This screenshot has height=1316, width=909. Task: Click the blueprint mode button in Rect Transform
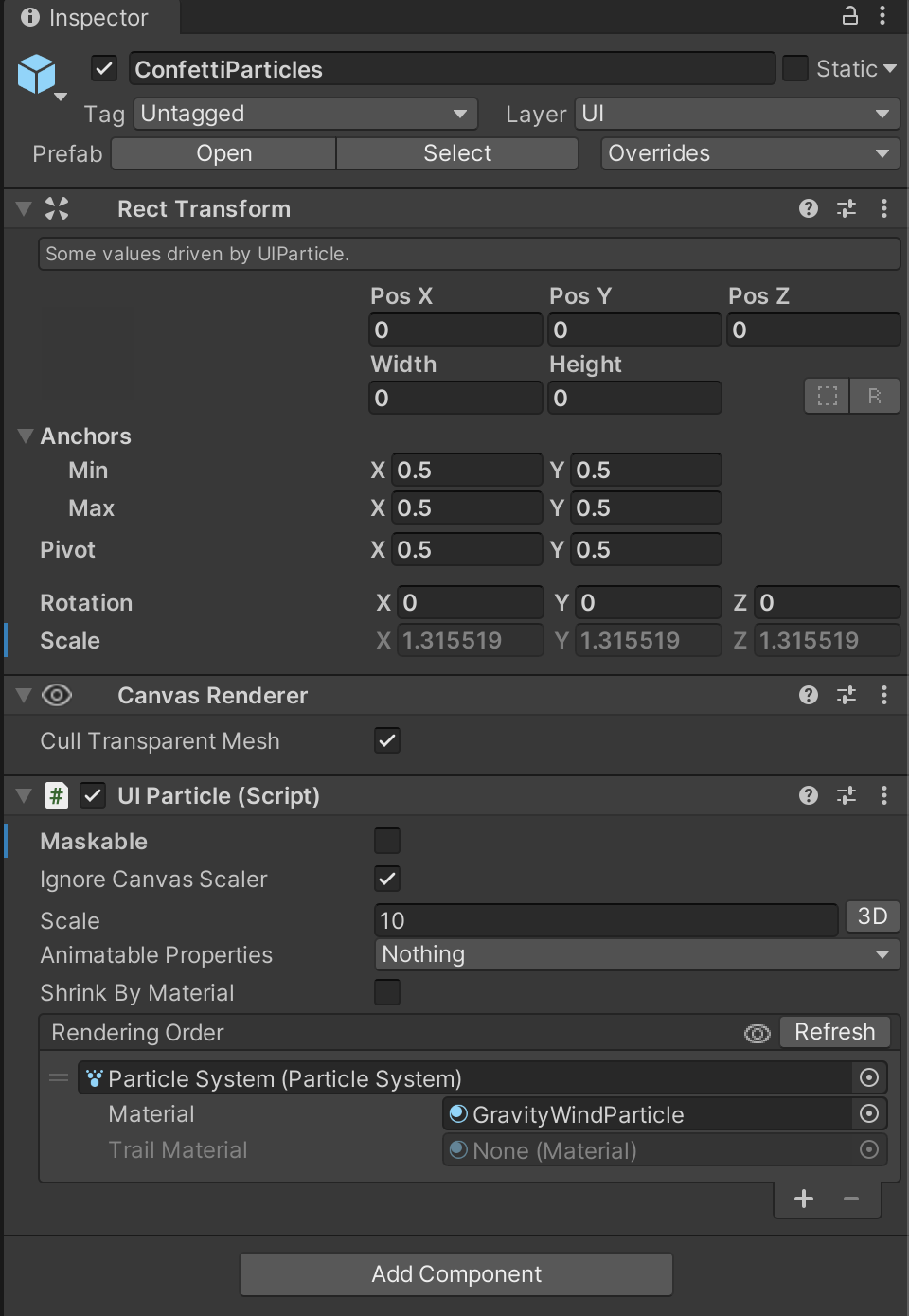point(827,396)
